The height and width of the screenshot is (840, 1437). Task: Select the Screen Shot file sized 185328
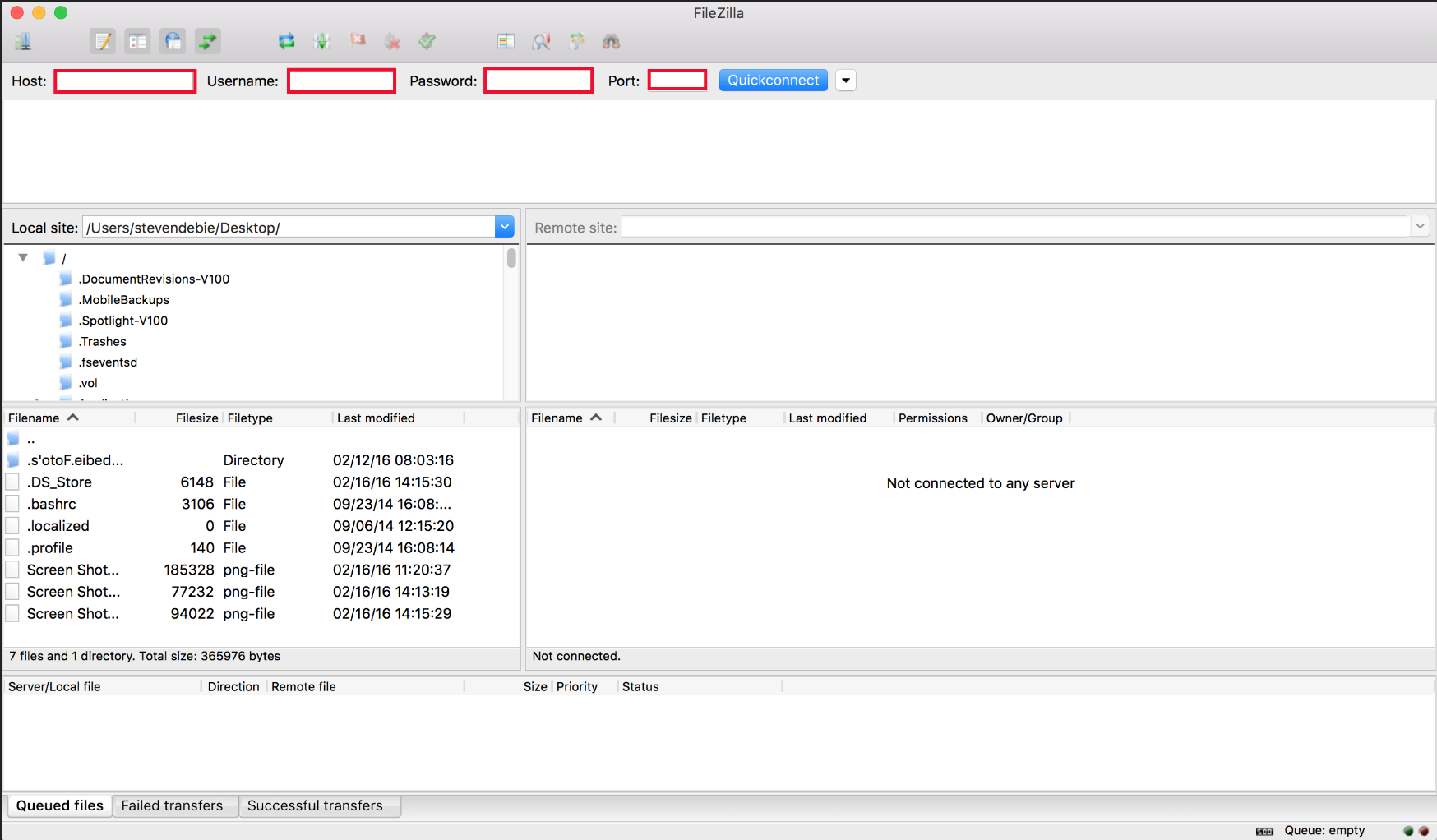point(261,570)
